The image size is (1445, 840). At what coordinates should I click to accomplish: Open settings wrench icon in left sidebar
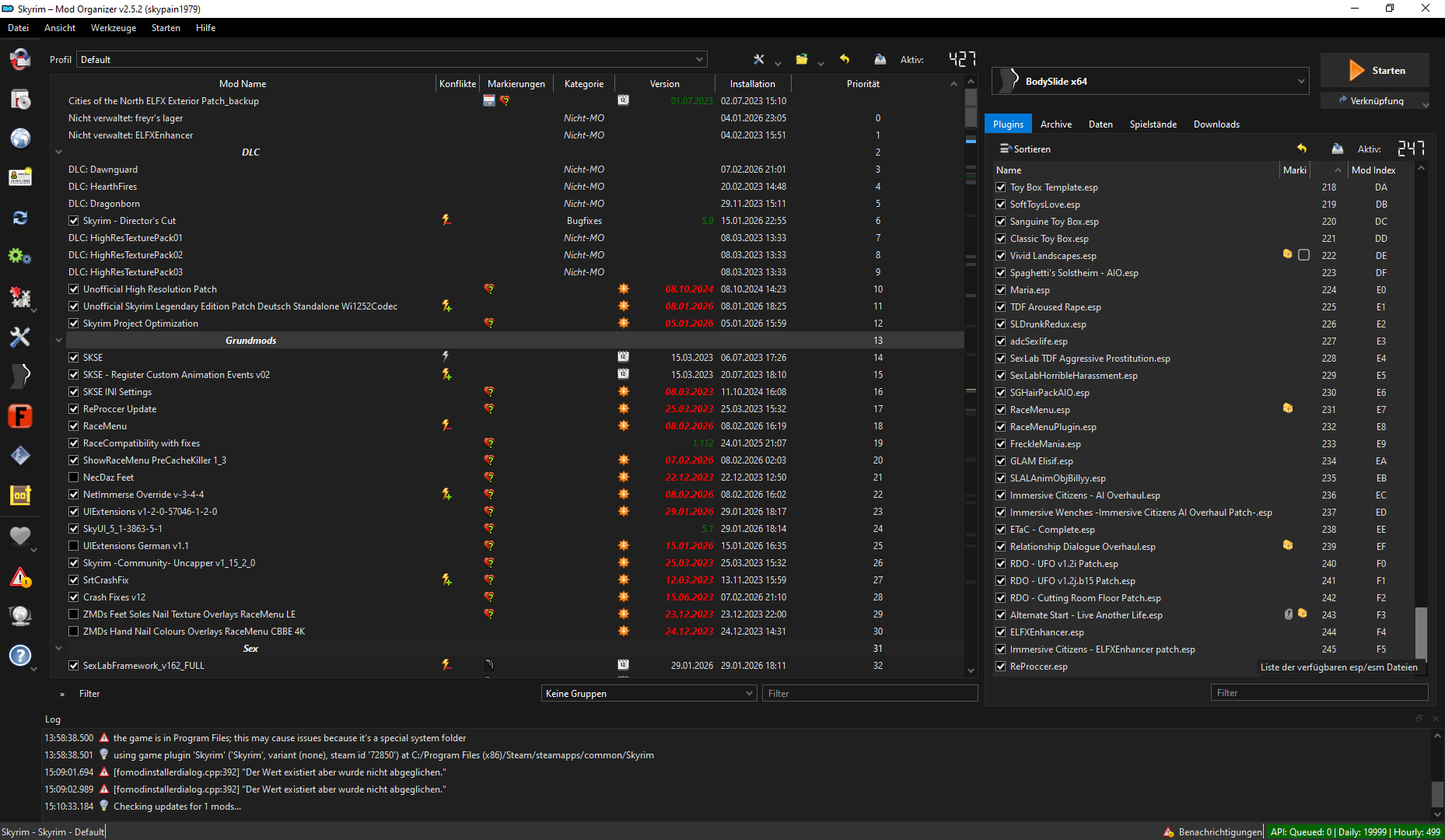[x=20, y=337]
